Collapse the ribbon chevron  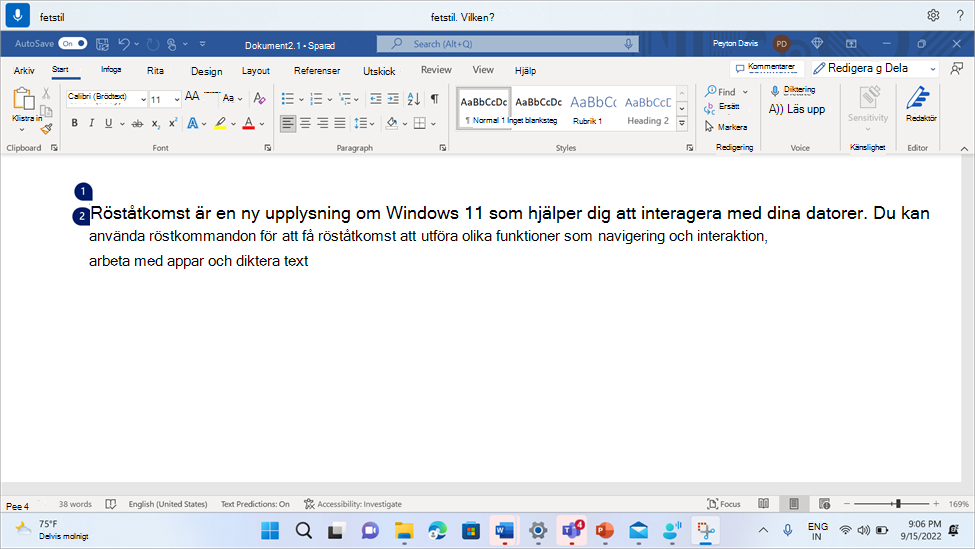pyautogui.click(x=964, y=149)
